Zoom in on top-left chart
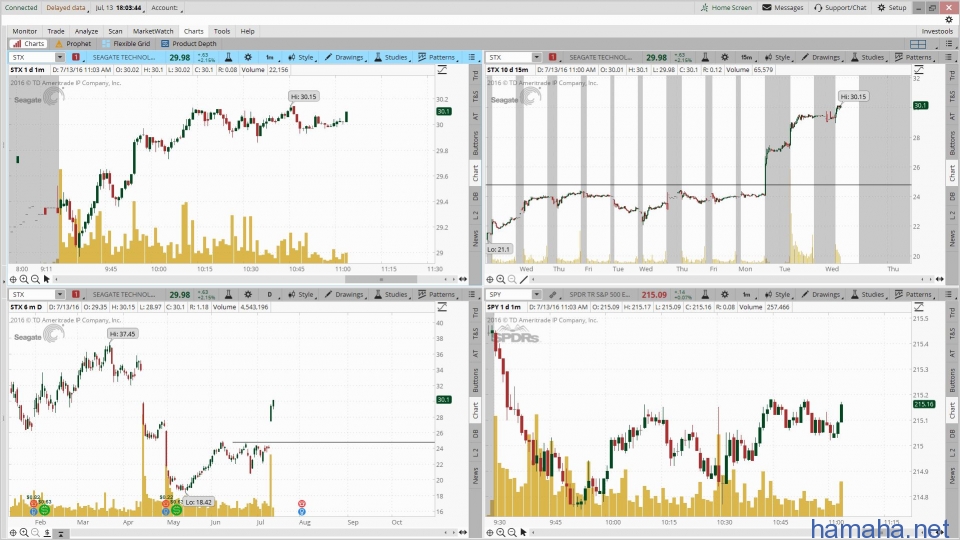The height and width of the screenshot is (540, 960). pos(24,280)
